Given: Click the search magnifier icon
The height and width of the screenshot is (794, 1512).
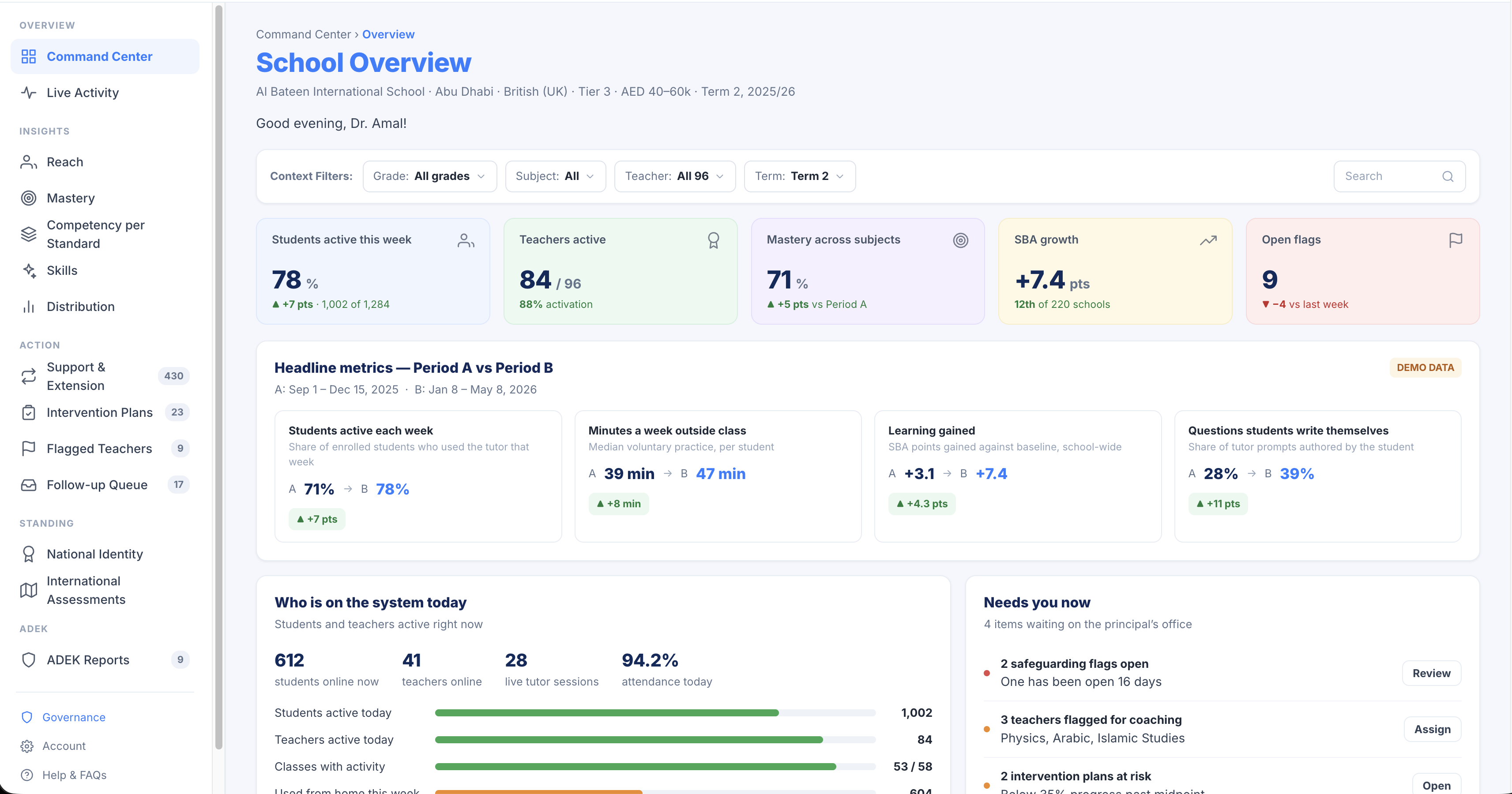Looking at the screenshot, I should (1448, 176).
